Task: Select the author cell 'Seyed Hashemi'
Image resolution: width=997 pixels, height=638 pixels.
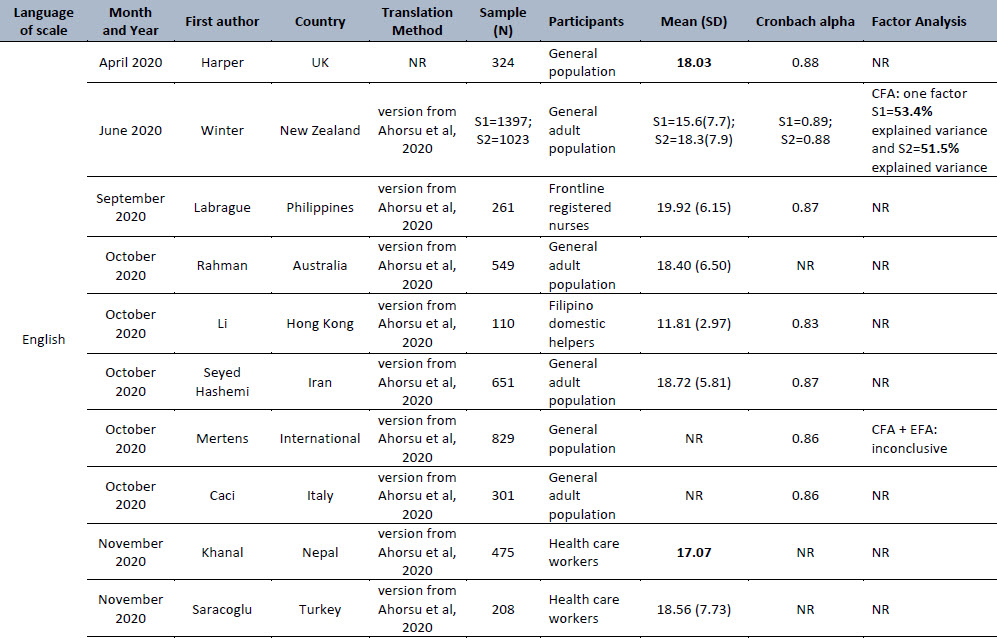Action: (222, 382)
